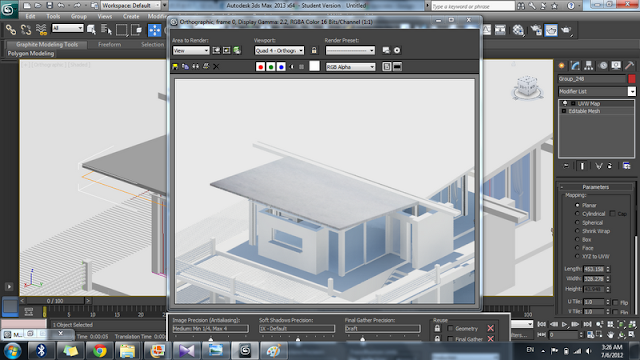
Task: Click the Polygon Modeling panel button
Action: pyautogui.click(x=31, y=53)
